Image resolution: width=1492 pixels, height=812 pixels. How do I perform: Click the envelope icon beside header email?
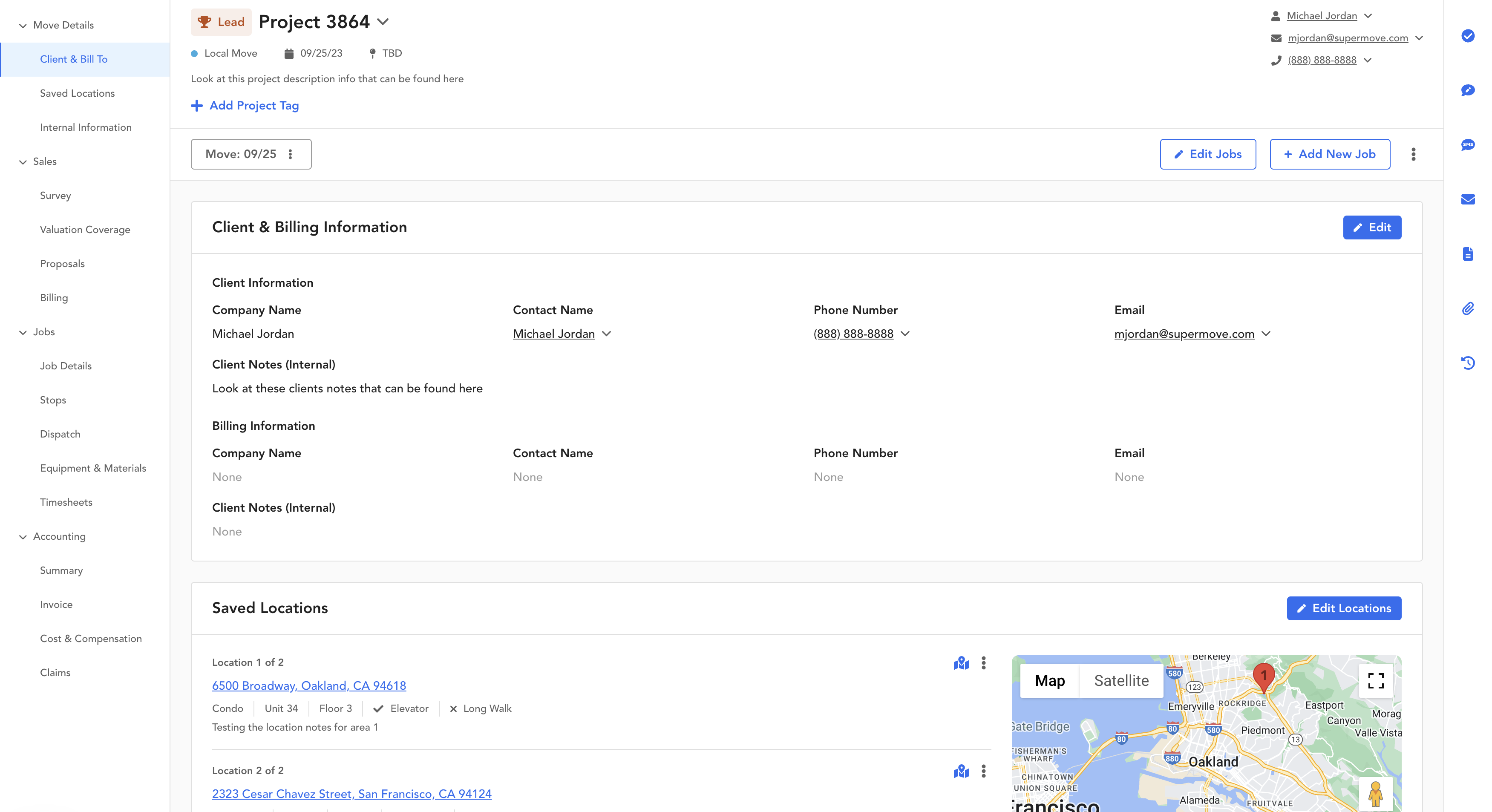[1276, 38]
